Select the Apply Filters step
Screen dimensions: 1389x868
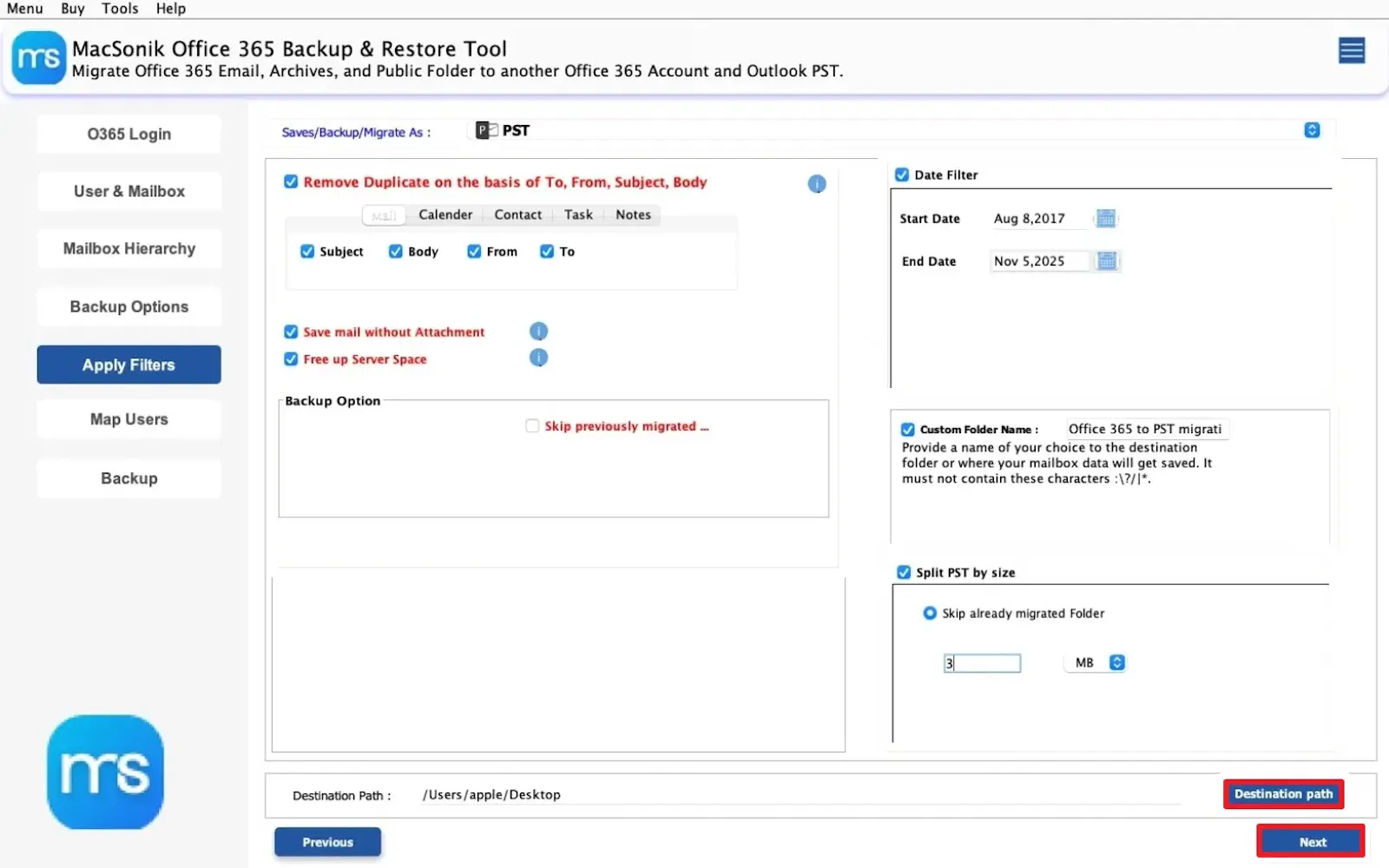point(128,365)
